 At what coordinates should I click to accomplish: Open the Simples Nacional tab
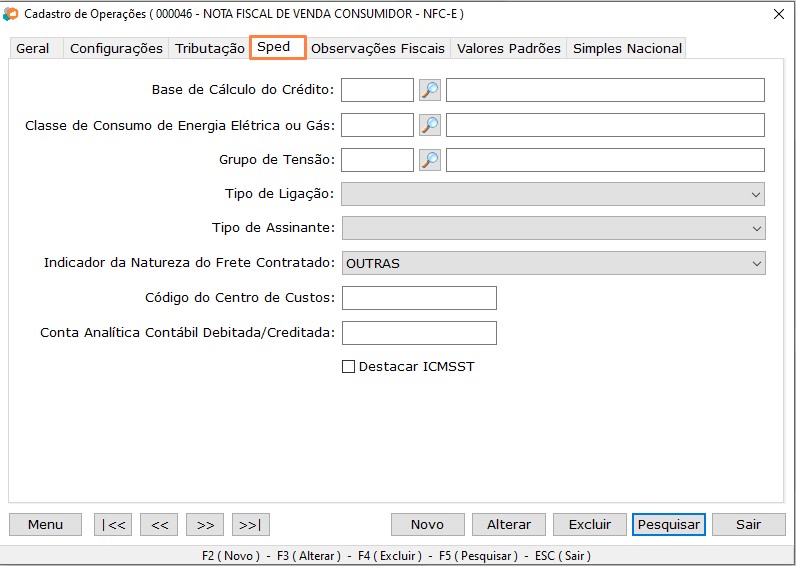[627, 48]
